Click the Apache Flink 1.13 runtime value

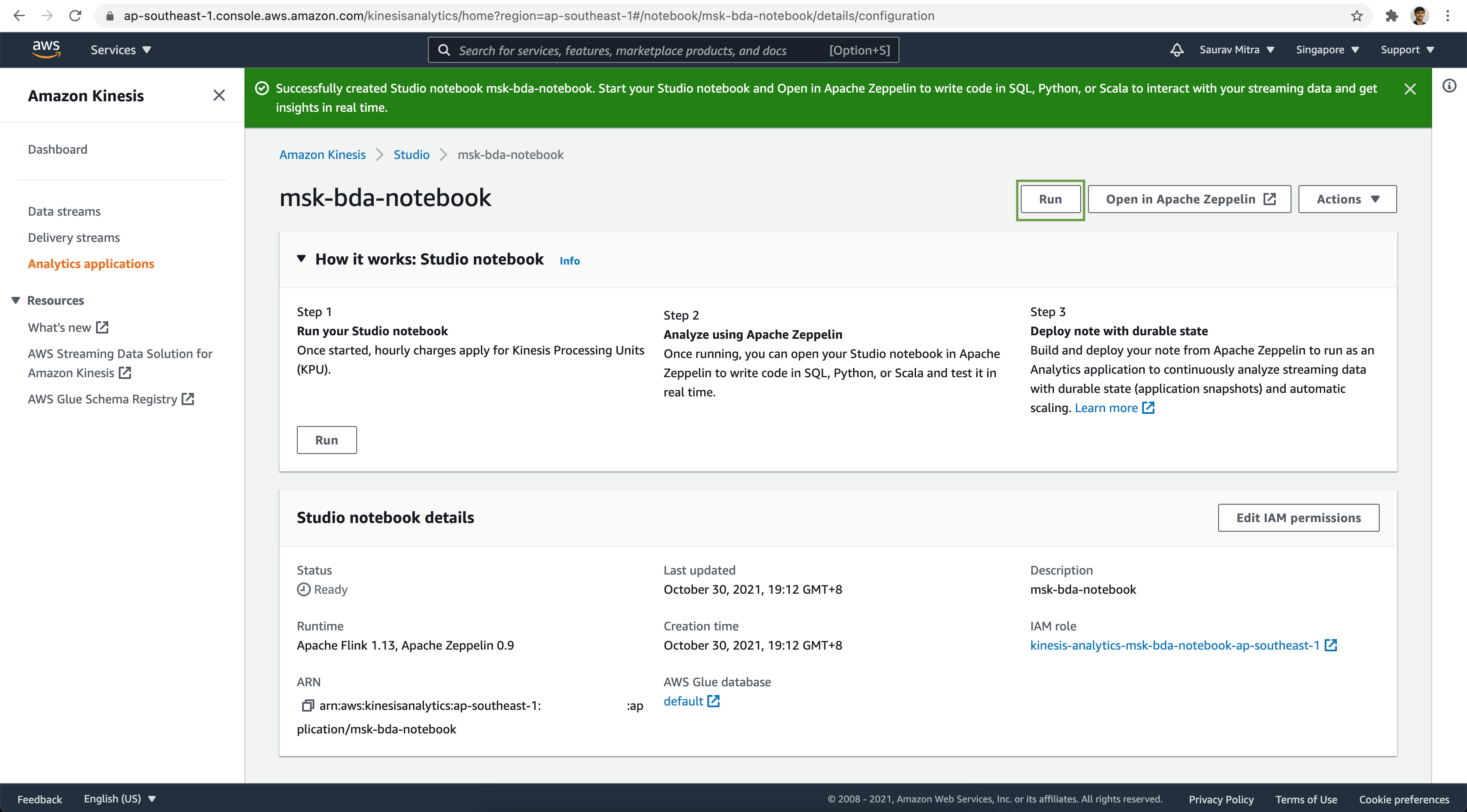(x=405, y=645)
